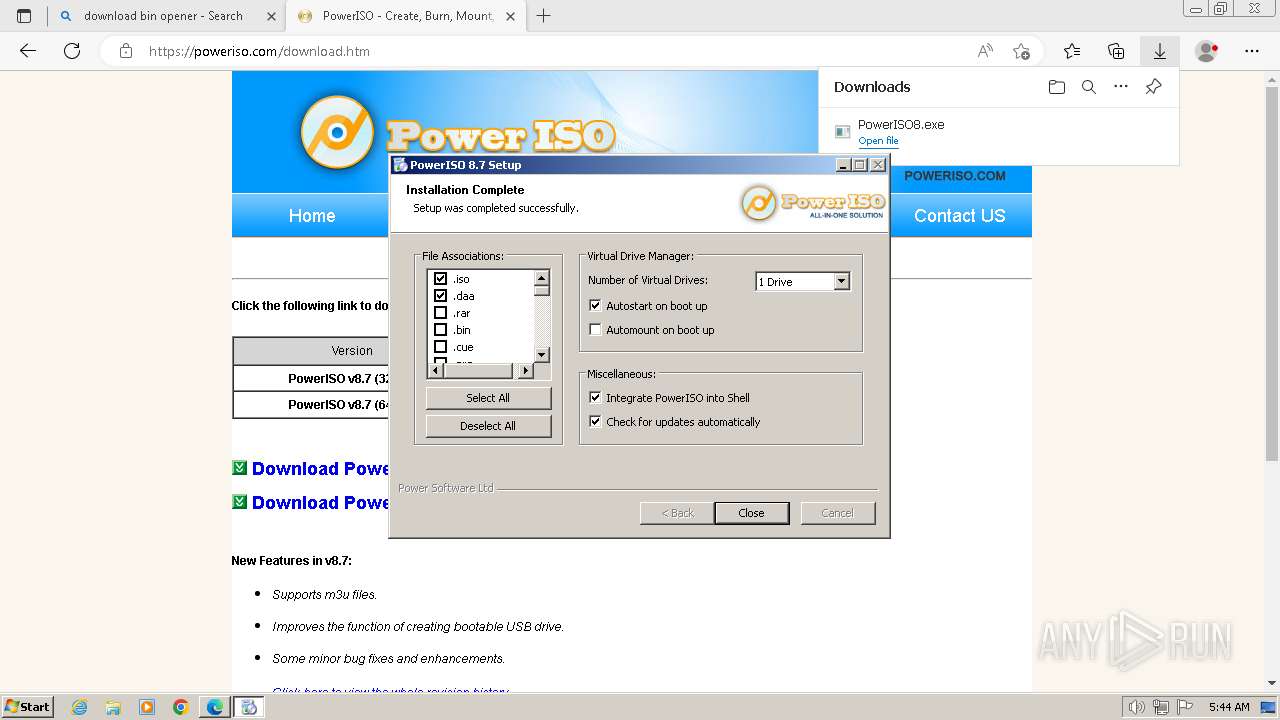Launch Chrome from taskbar
The height and width of the screenshot is (720, 1280).
(181, 707)
